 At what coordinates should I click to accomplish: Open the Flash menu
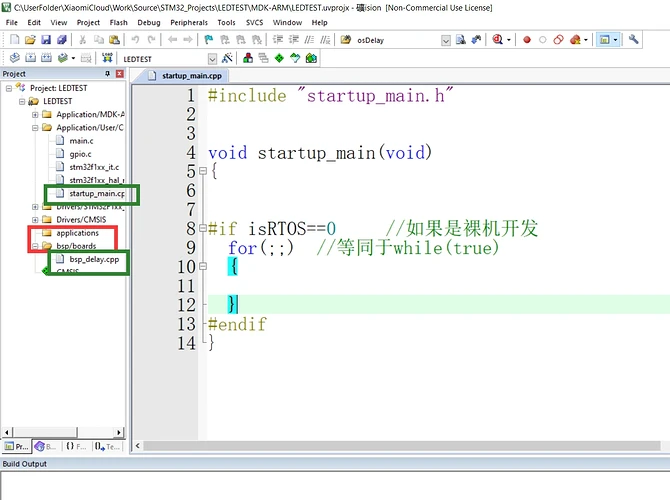pos(118,21)
